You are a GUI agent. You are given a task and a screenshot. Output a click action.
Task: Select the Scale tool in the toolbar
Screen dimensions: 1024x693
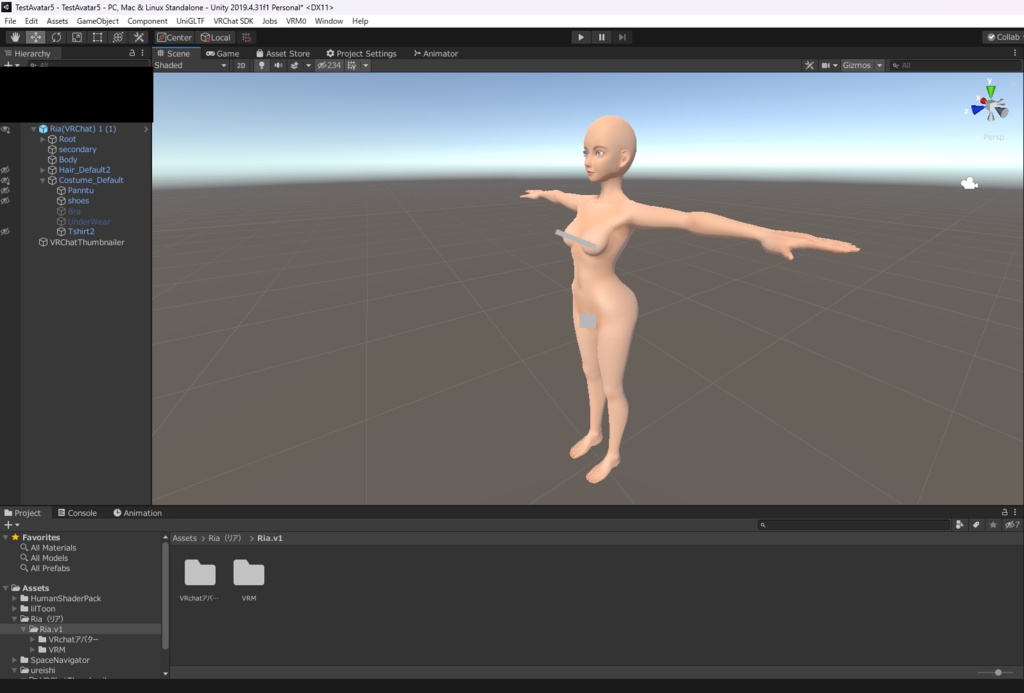[x=76, y=37]
